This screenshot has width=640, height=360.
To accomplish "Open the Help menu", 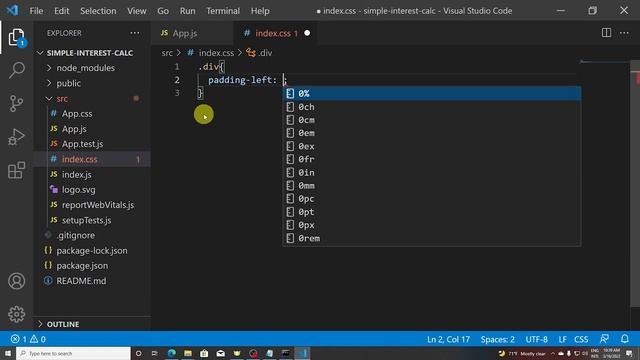I will pyautogui.click(x=260, y=11).
